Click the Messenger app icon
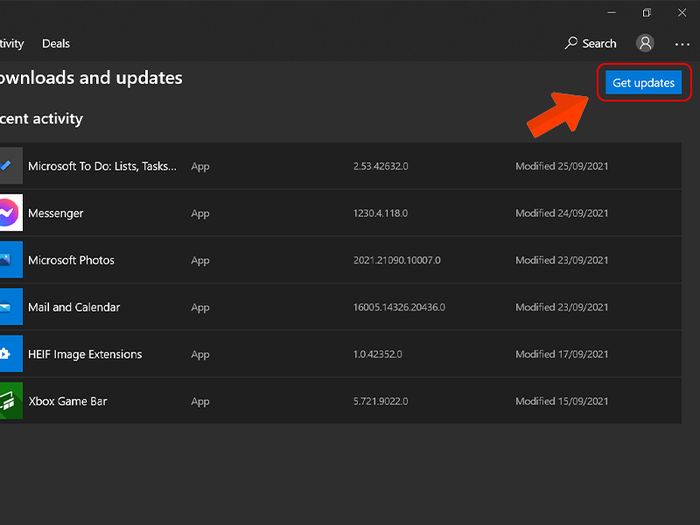 (11, 212)
